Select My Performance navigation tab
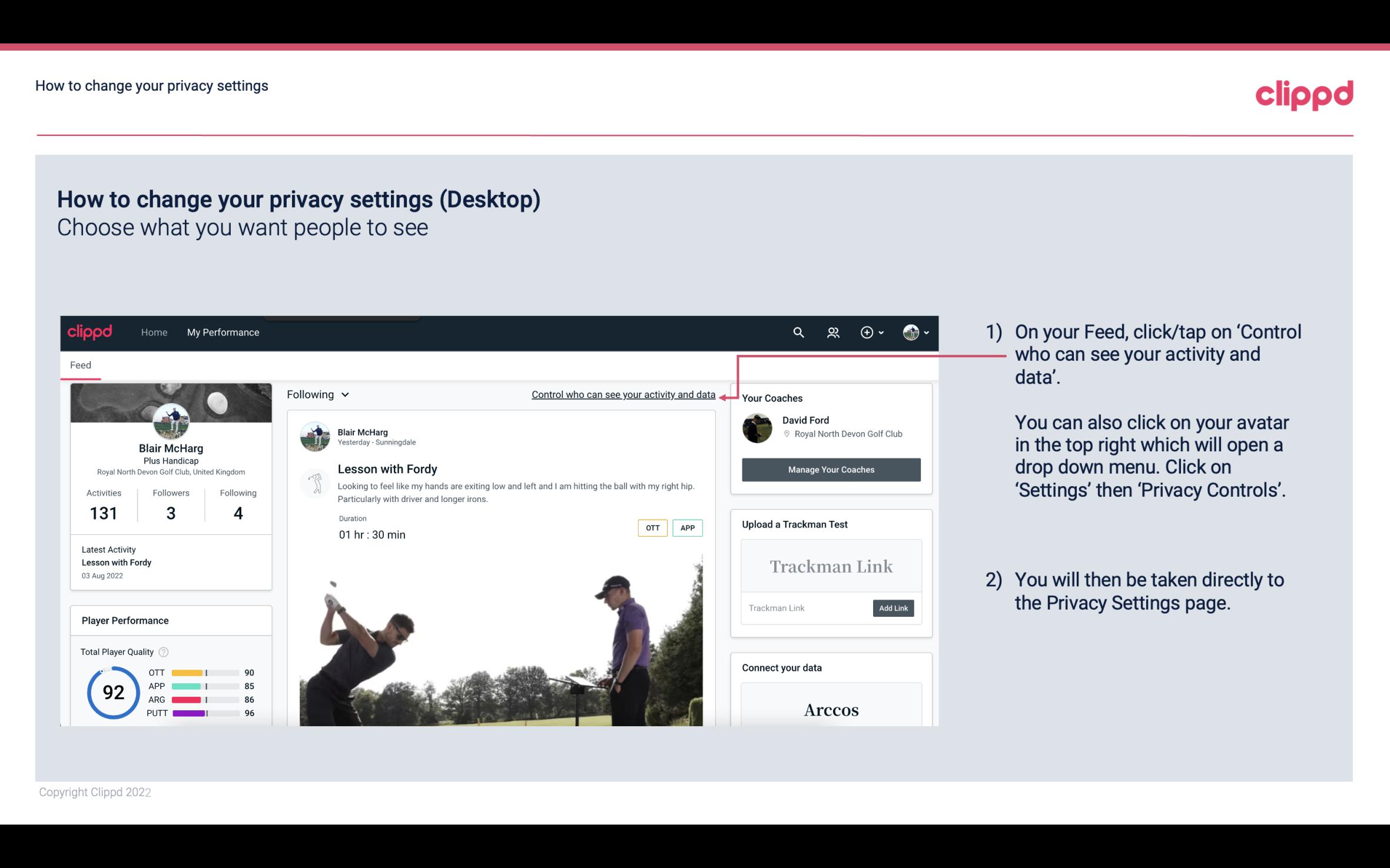The width and height of the screenshot is (1390, 868). [222, 332]
